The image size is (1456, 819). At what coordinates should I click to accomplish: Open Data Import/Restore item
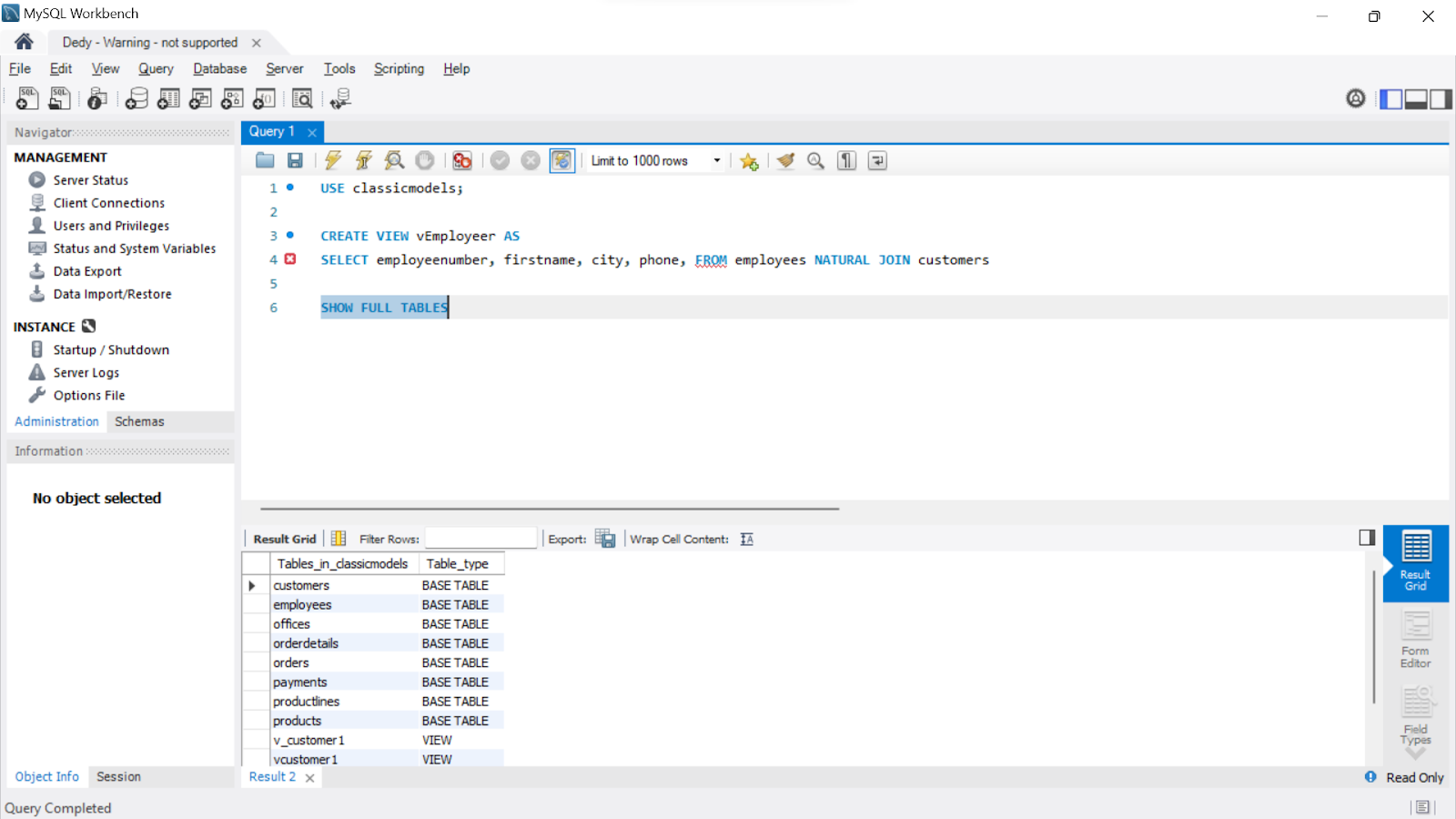point(112,294)
